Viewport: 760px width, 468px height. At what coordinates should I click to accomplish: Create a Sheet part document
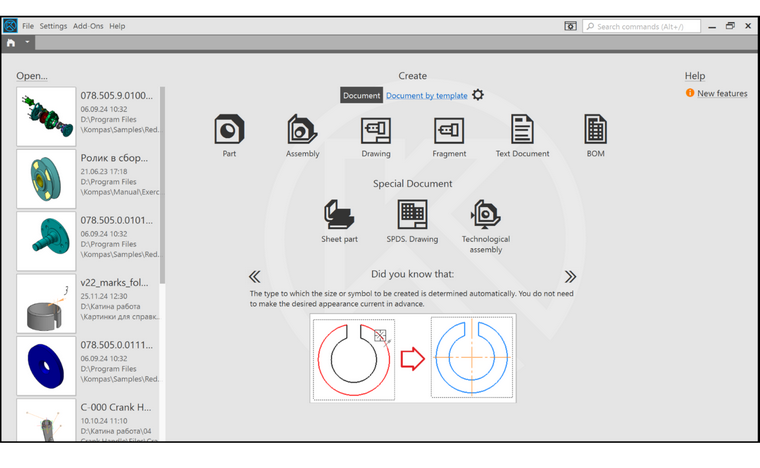339,214
